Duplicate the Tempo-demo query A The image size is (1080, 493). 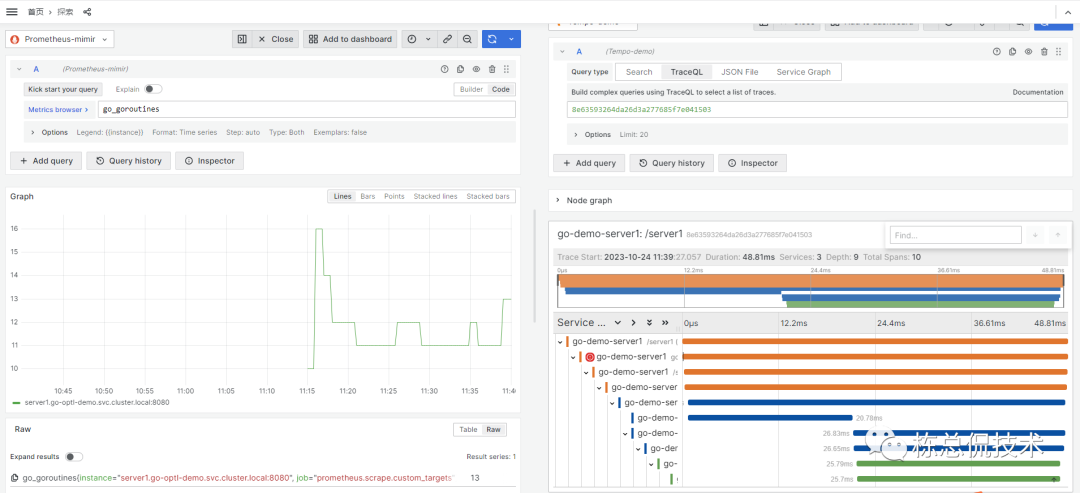point(1012,52)
